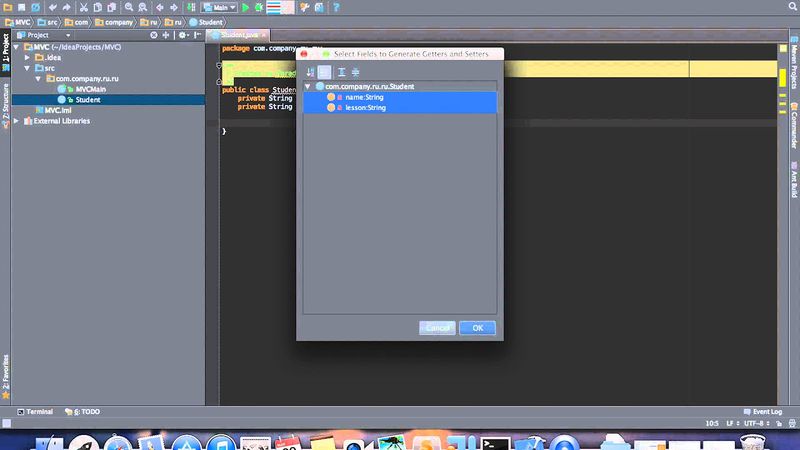This screenshot has width=800, height=450.
Task: Select com breadcrumb in navigation bar
Action: pos(77,22)
